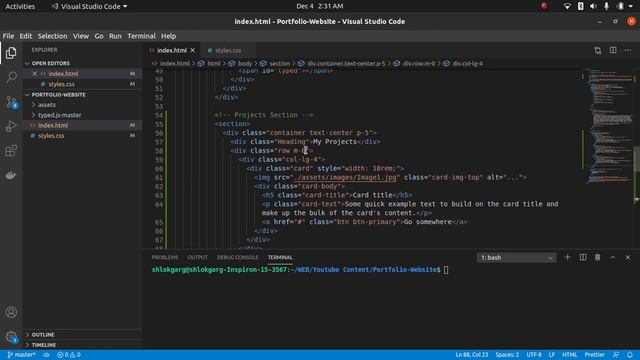
Task: Change line ending via LF item
Action: [x=551, y=355]
